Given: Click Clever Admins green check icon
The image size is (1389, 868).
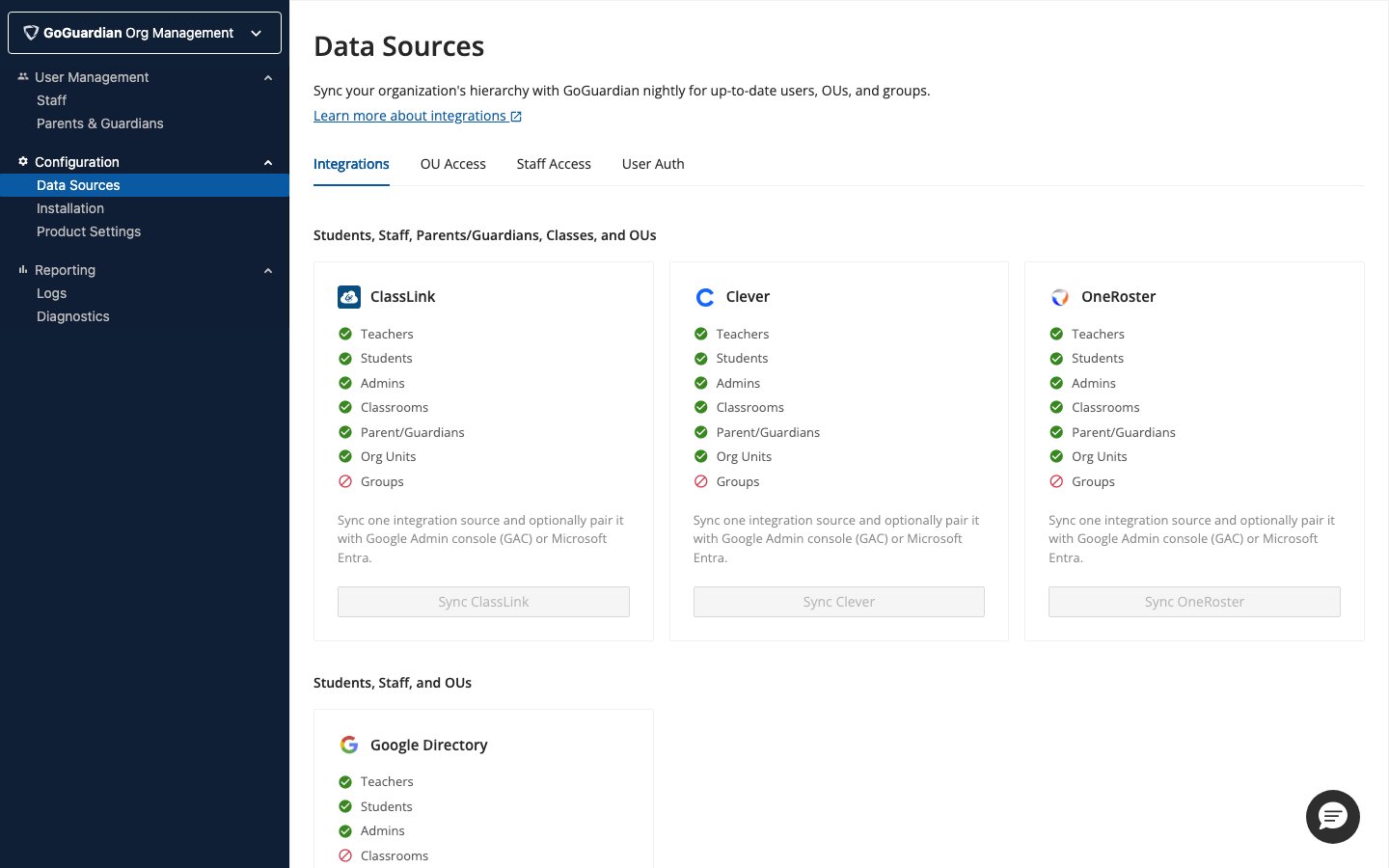Looking at the screenshot, I should (701, 383).
